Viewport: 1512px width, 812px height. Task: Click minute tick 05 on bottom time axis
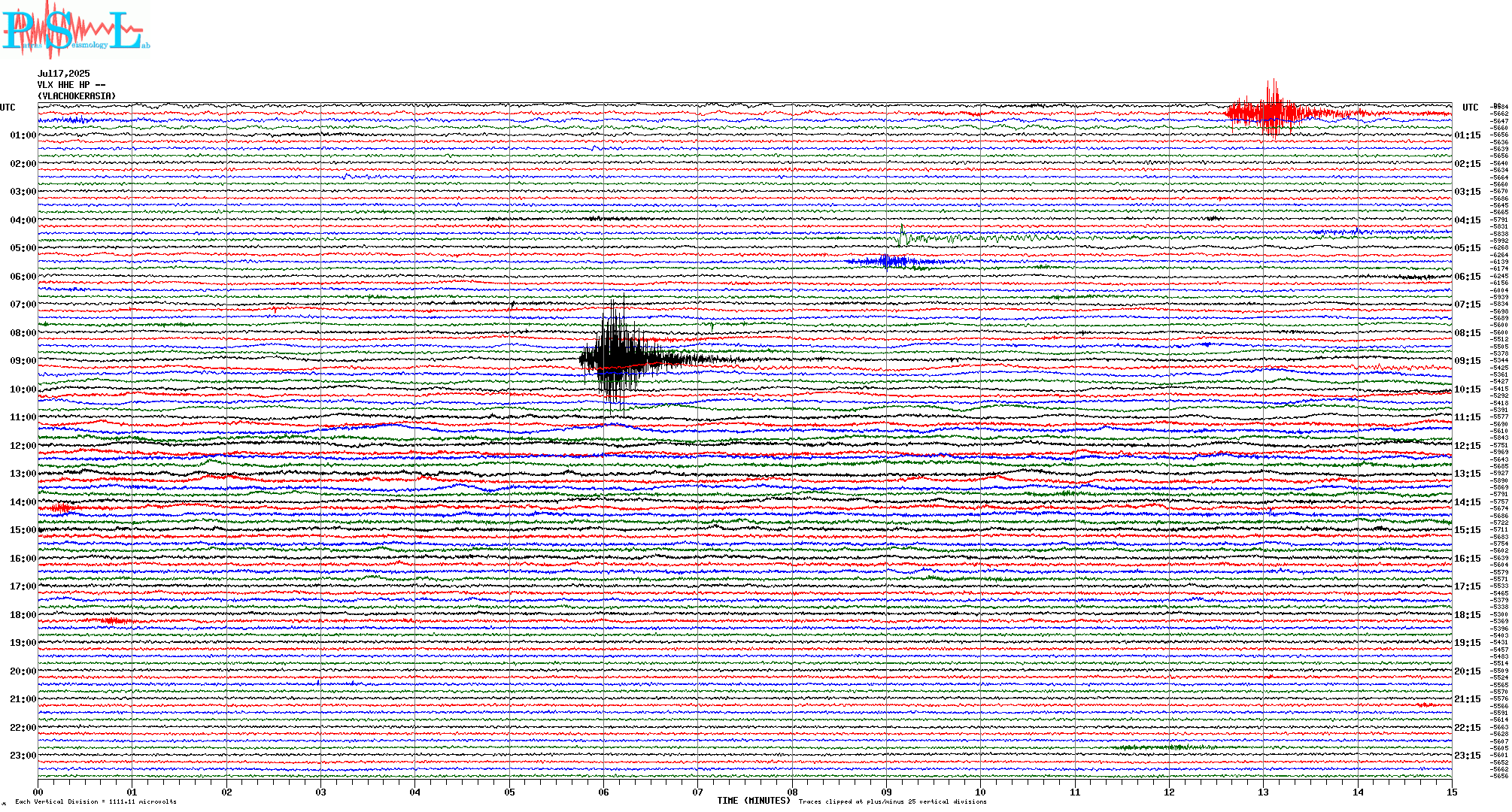coord(509,792)
